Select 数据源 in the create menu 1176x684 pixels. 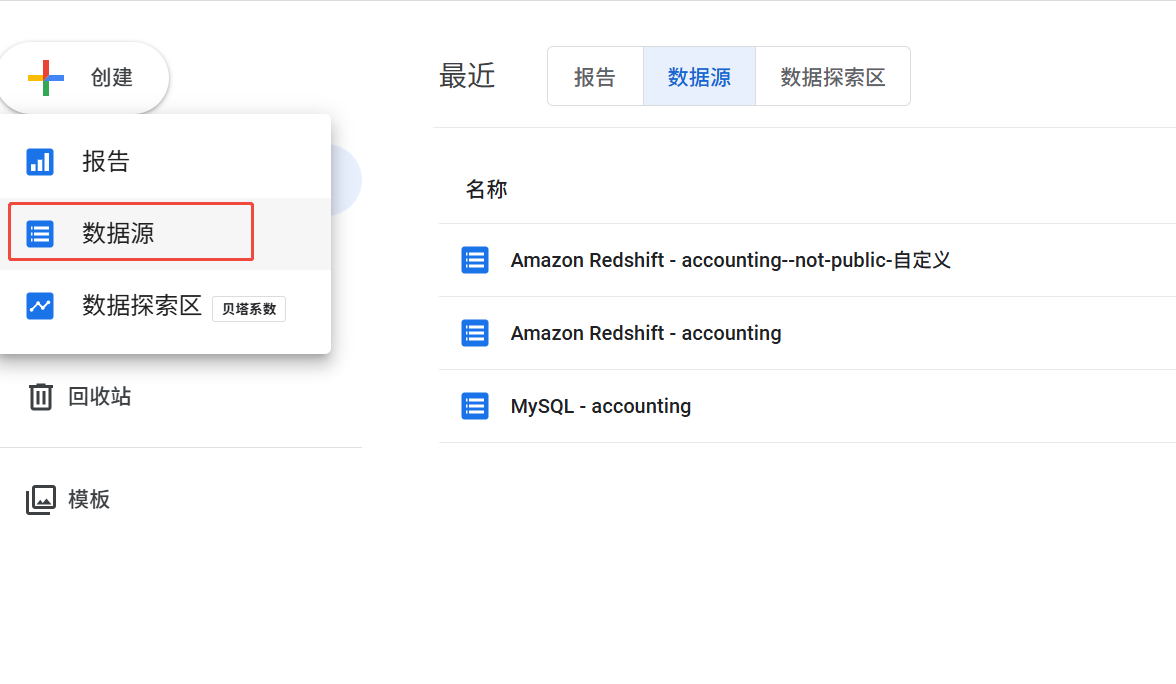118,233
